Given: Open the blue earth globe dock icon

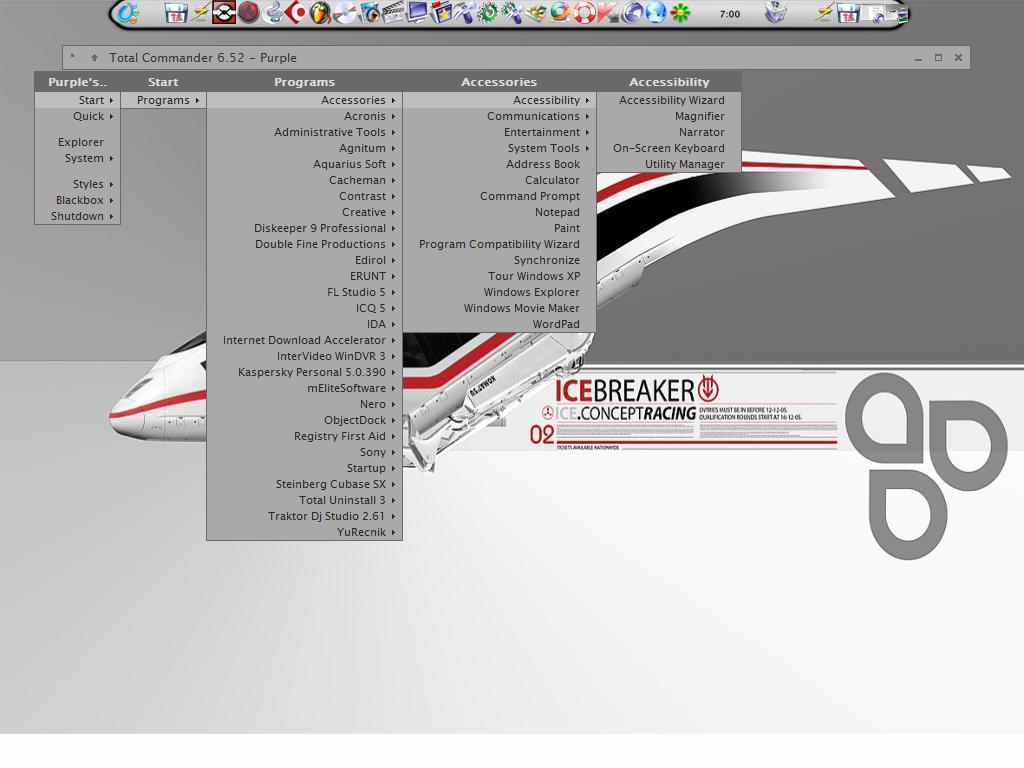Looking at the screenshot, I should click(x=656, y=13).
